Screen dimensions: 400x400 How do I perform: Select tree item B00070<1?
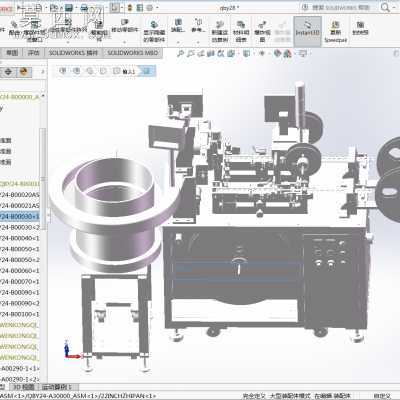tap(20, 282)
